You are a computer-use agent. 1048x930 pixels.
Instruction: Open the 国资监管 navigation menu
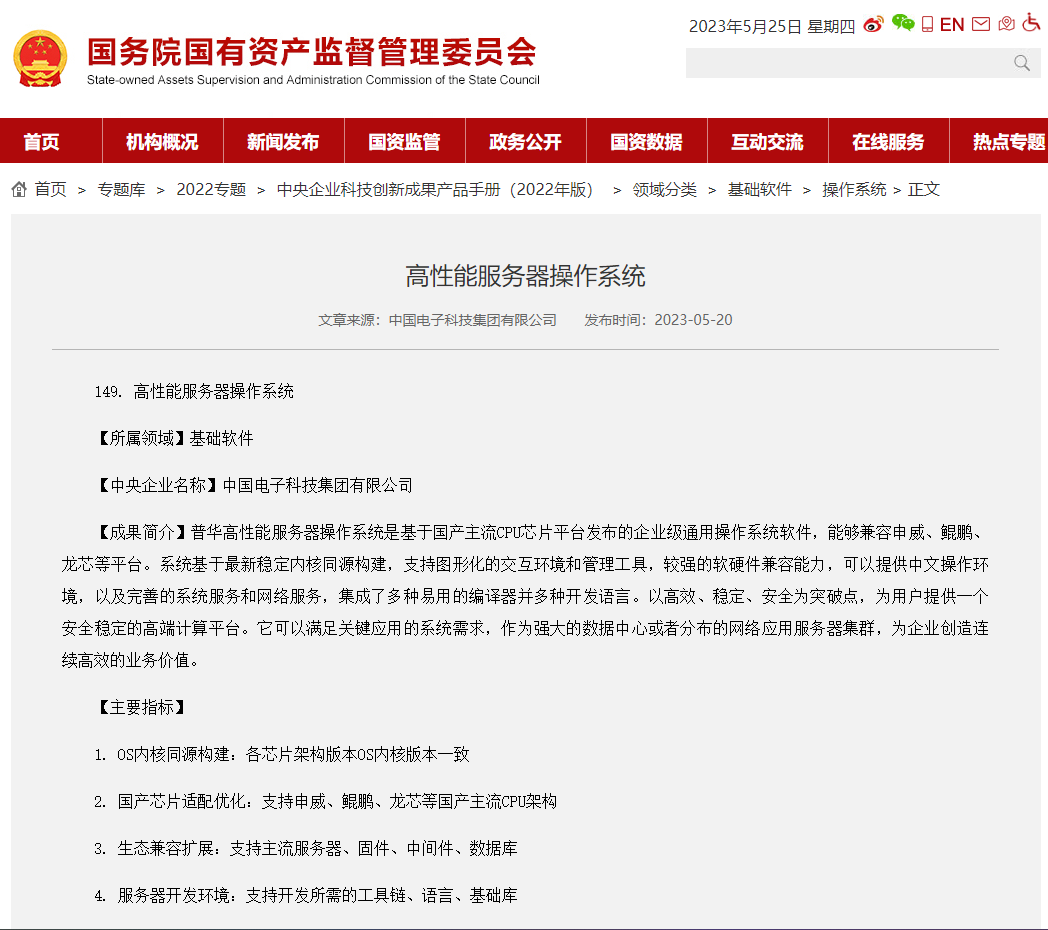pos(403,141)
